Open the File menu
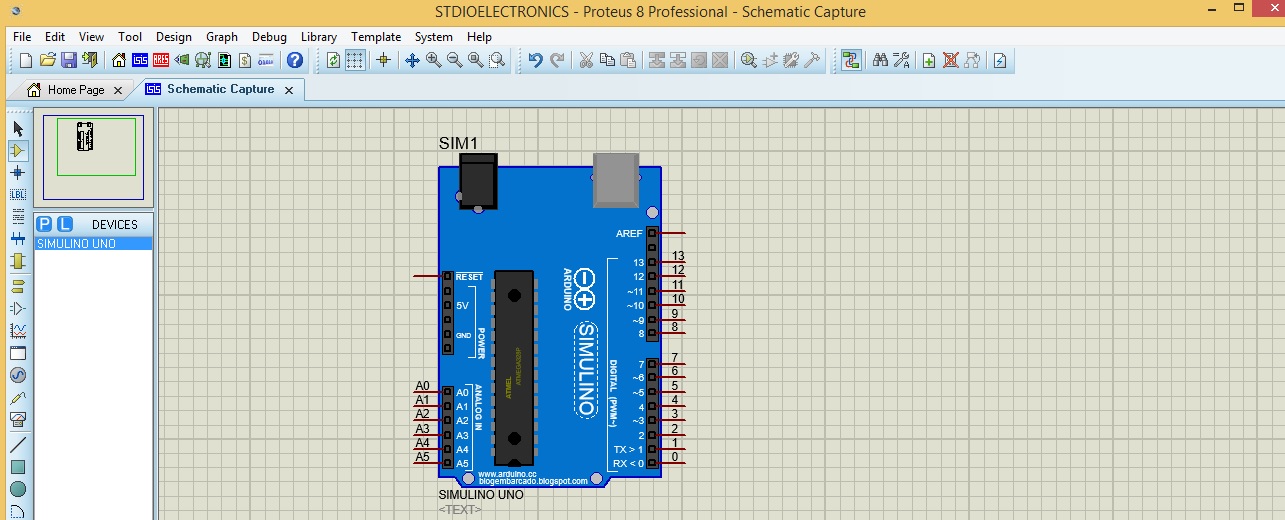Viewport: 1285px width, 520px height. [22, 37]
